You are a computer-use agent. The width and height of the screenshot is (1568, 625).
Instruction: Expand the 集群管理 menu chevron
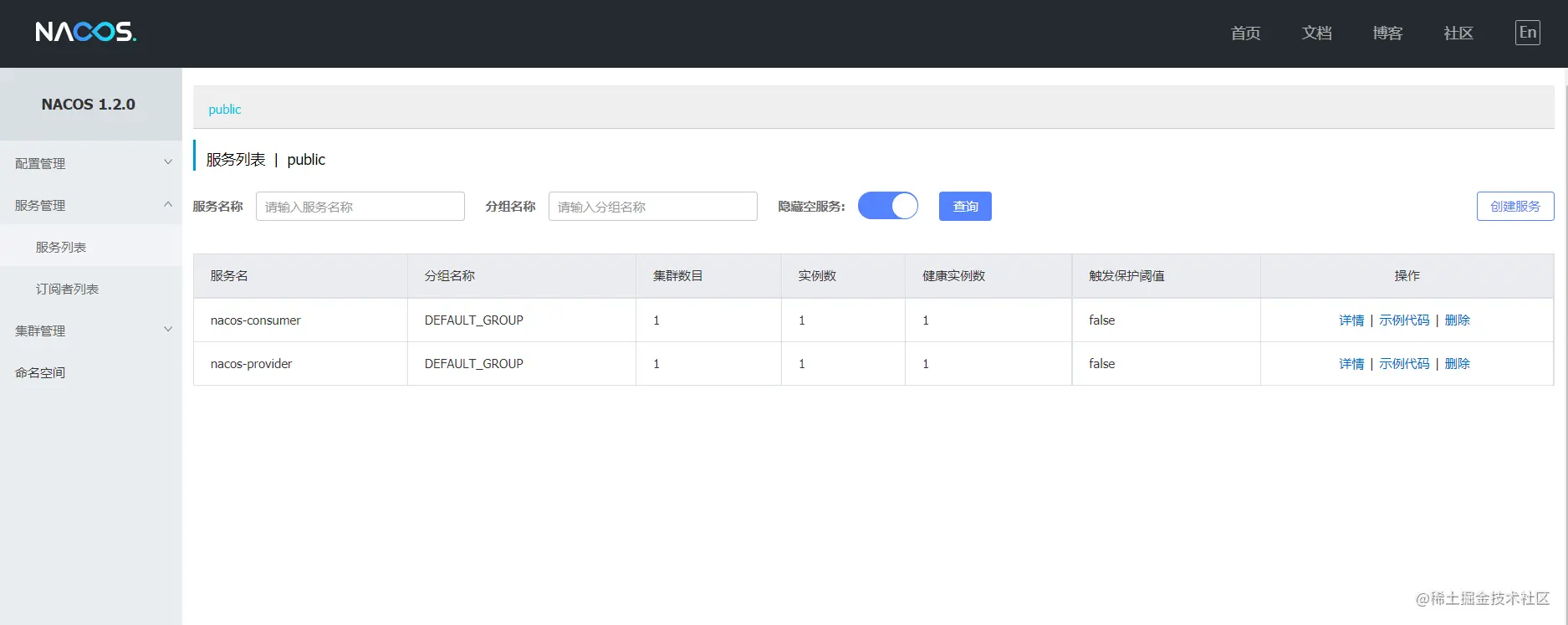tap(168, 330)
